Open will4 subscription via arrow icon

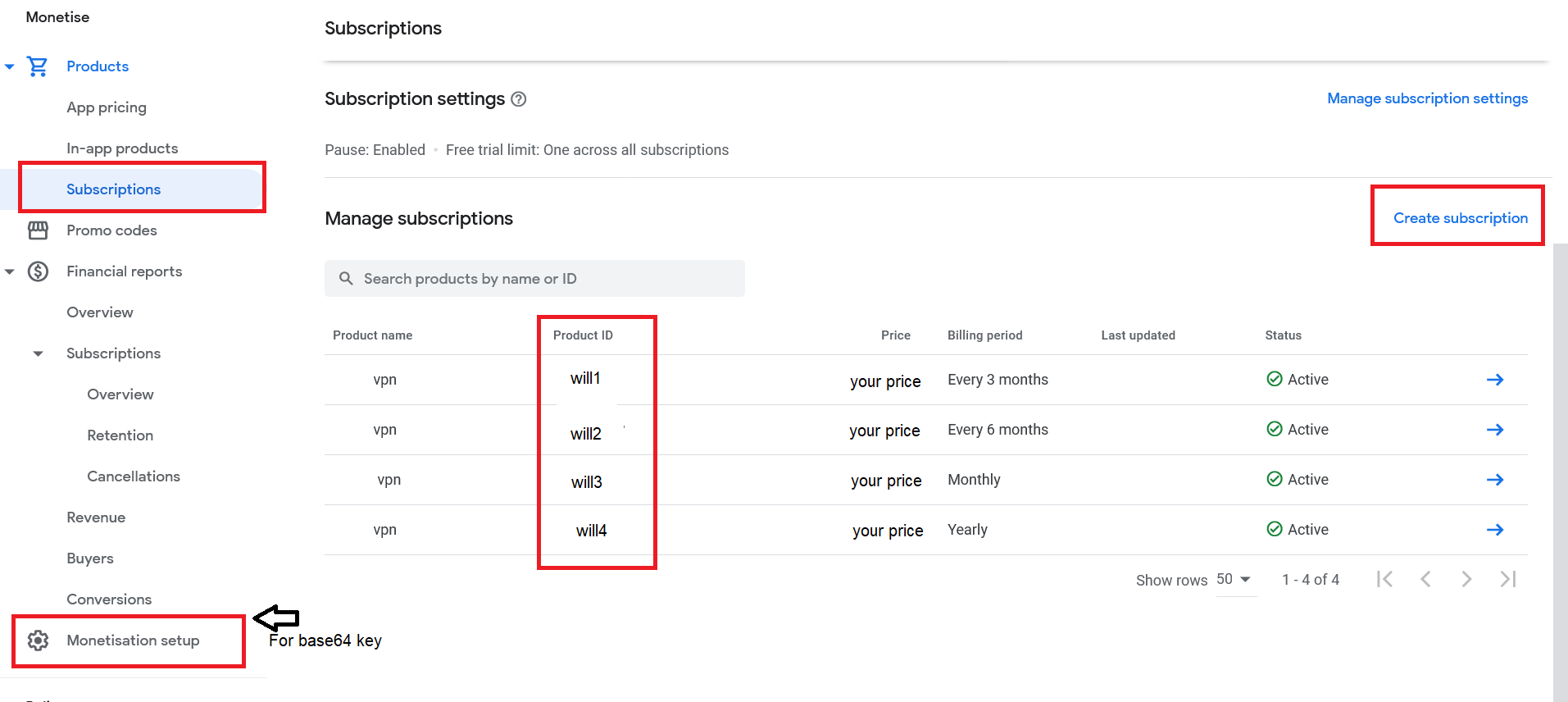1495,530
